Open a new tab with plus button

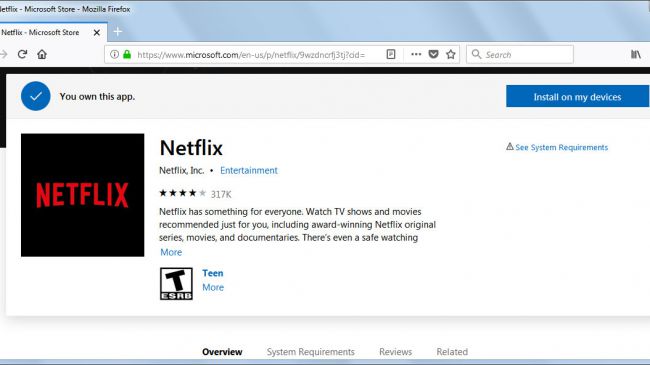point(118,32)
